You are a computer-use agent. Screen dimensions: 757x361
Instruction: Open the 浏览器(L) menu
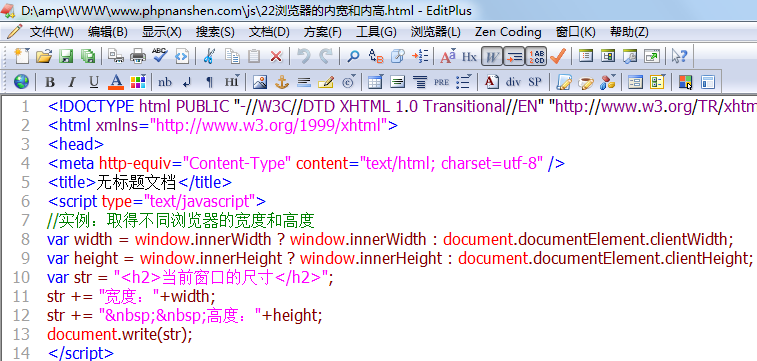coord(435,32)
